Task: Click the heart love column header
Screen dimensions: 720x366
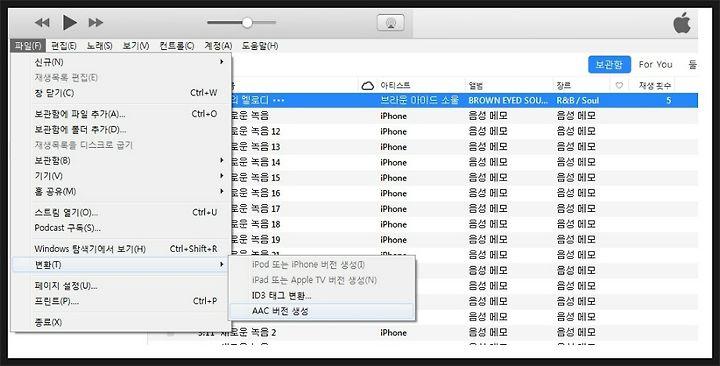Action: click(619, 85)
